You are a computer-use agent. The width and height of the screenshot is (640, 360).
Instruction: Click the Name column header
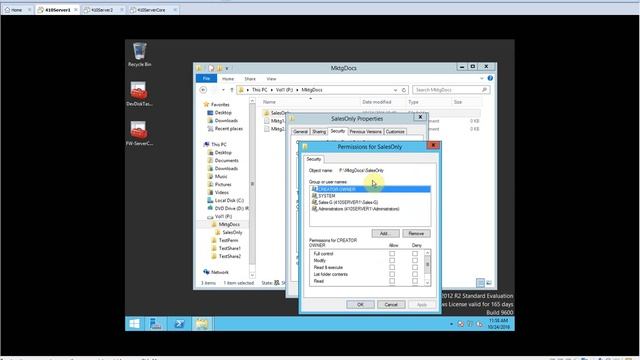269,102
